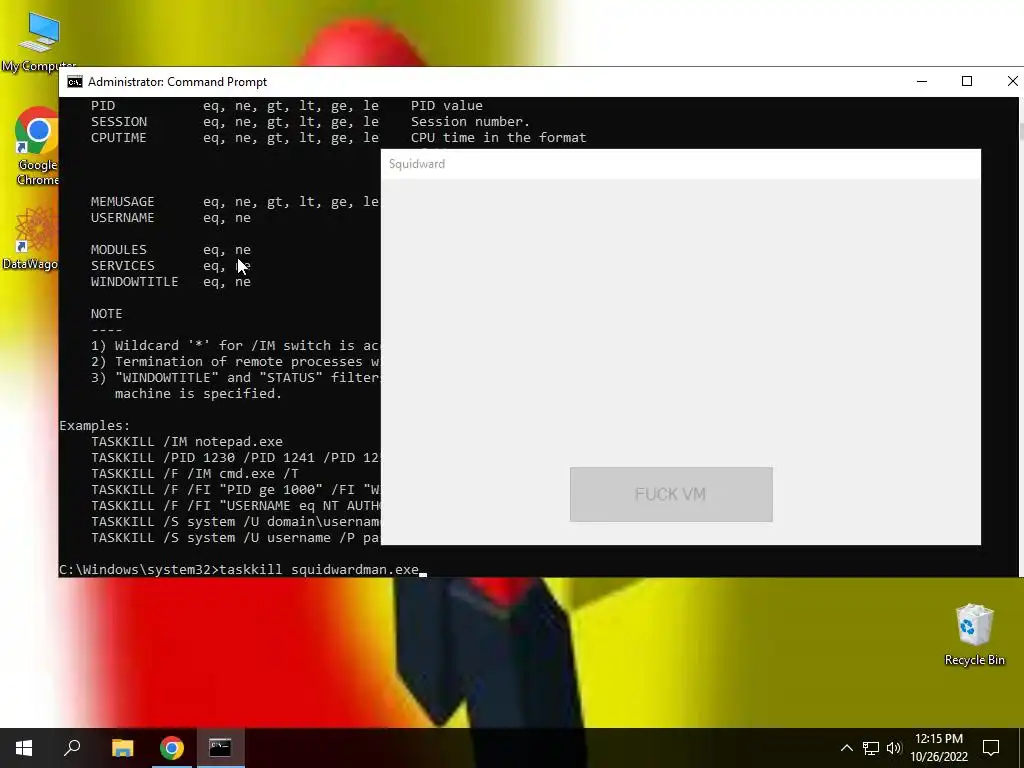Launch the Google Chrome desktop shortcut

click(37, 146)
